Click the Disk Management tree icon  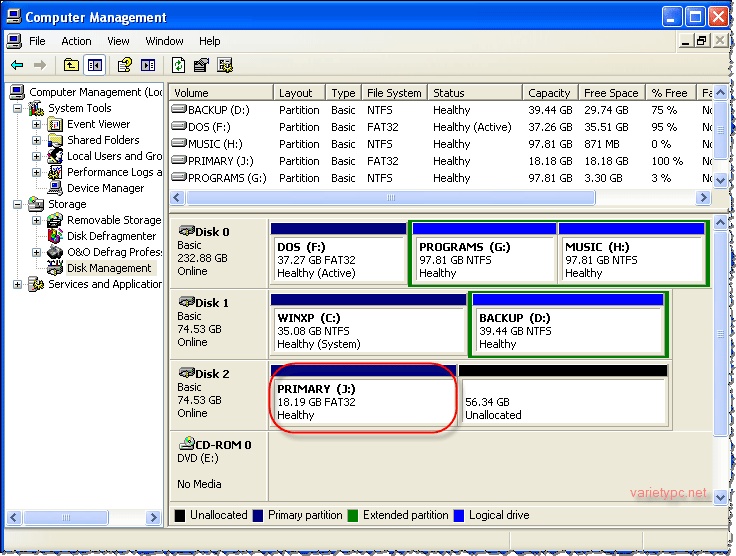click(55, 268)
